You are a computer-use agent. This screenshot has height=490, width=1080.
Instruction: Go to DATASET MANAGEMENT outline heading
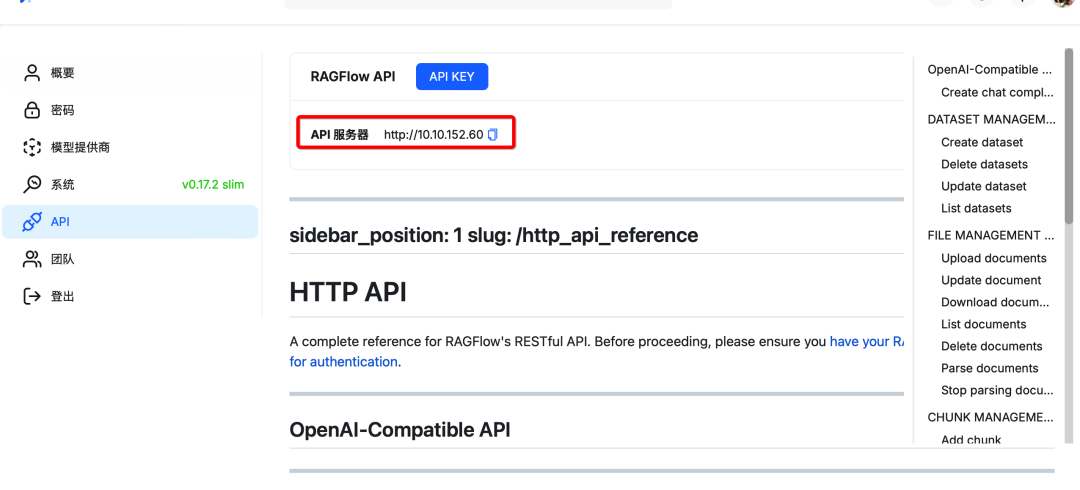tap(990, 119)
